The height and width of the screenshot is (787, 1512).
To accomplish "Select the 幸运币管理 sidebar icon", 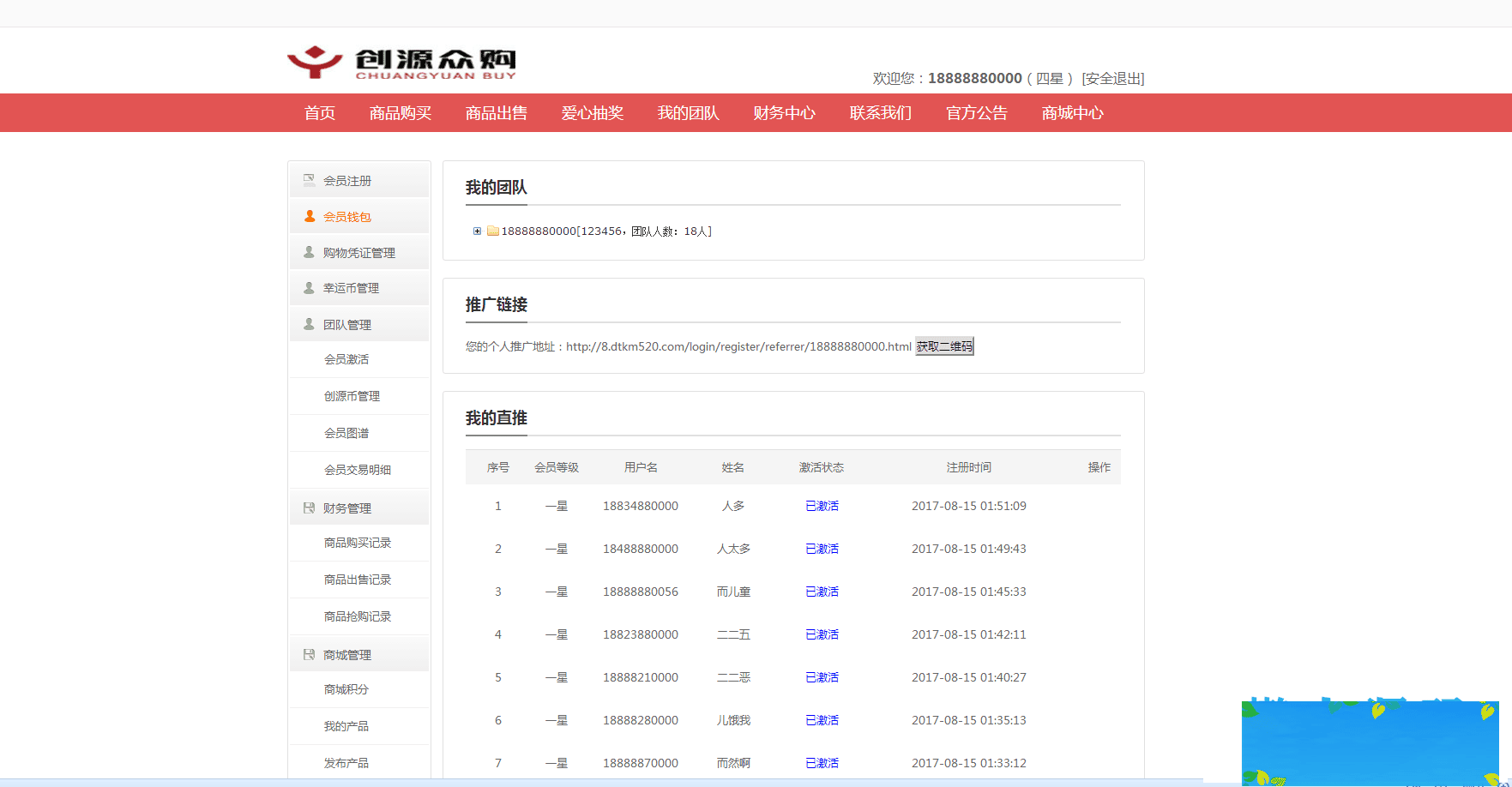I will [x=310, y=288].
